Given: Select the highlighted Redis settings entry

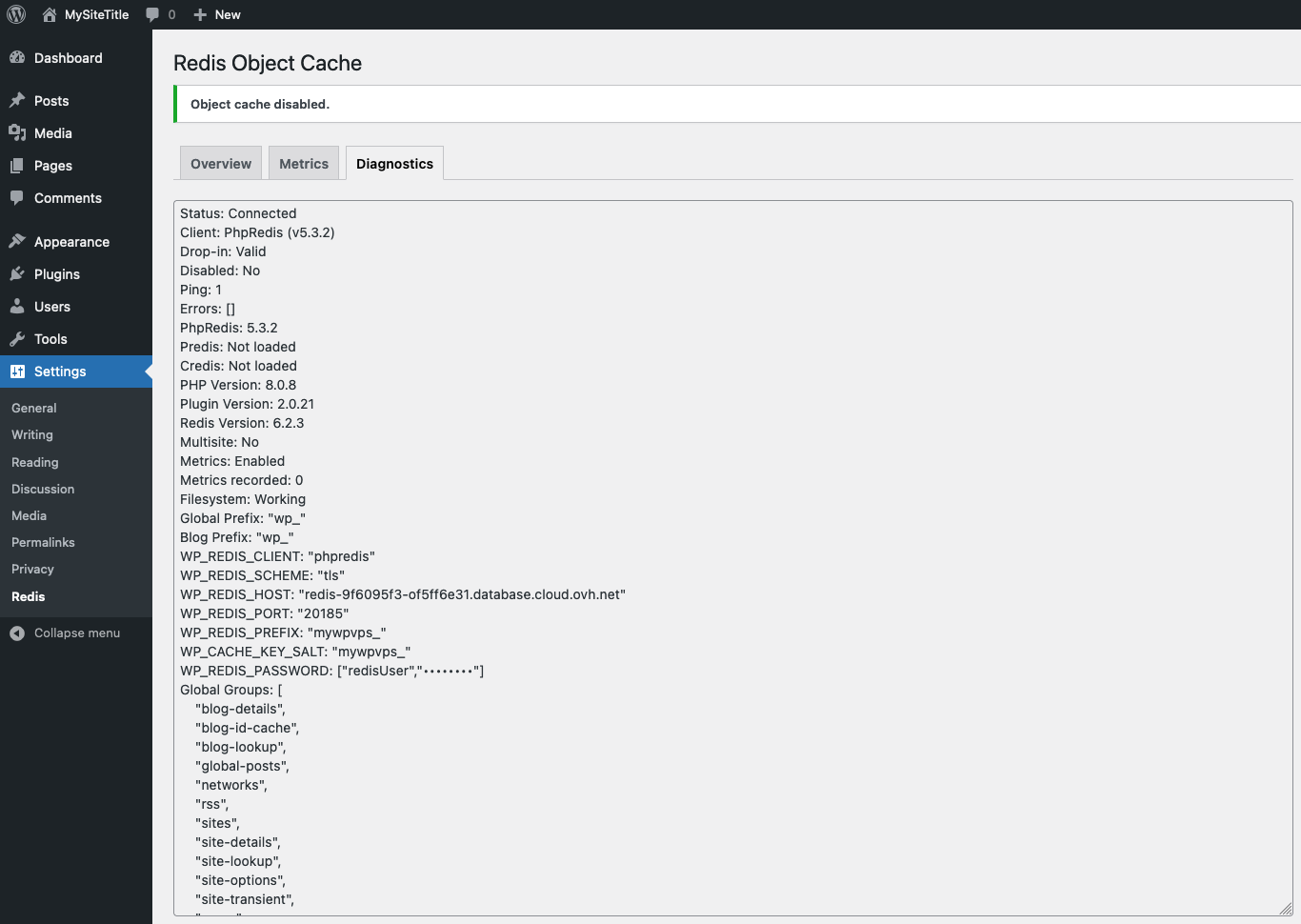Looking at the screenshot, I should [x=28, y=596].
